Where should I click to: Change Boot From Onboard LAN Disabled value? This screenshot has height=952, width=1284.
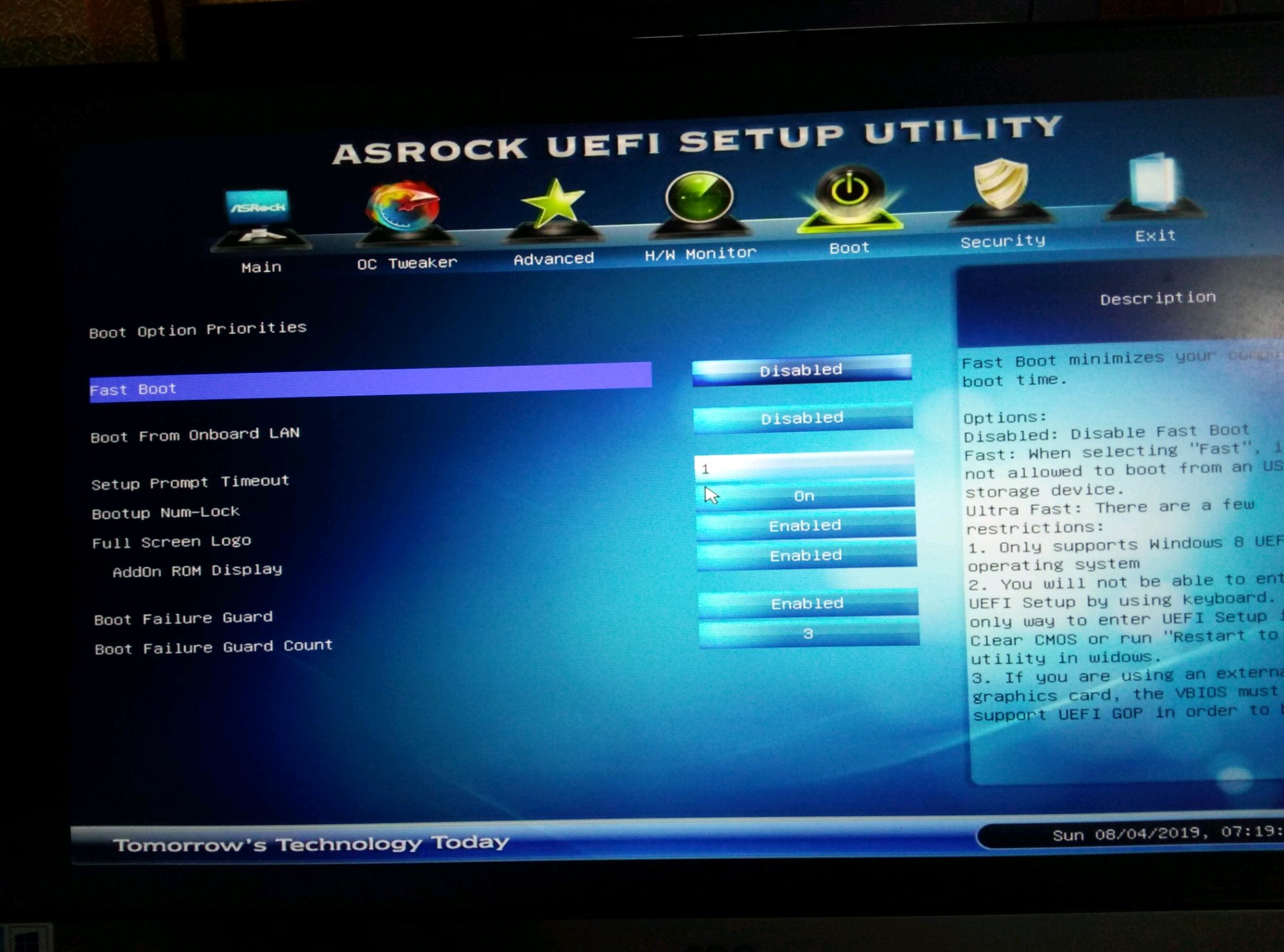803,418
